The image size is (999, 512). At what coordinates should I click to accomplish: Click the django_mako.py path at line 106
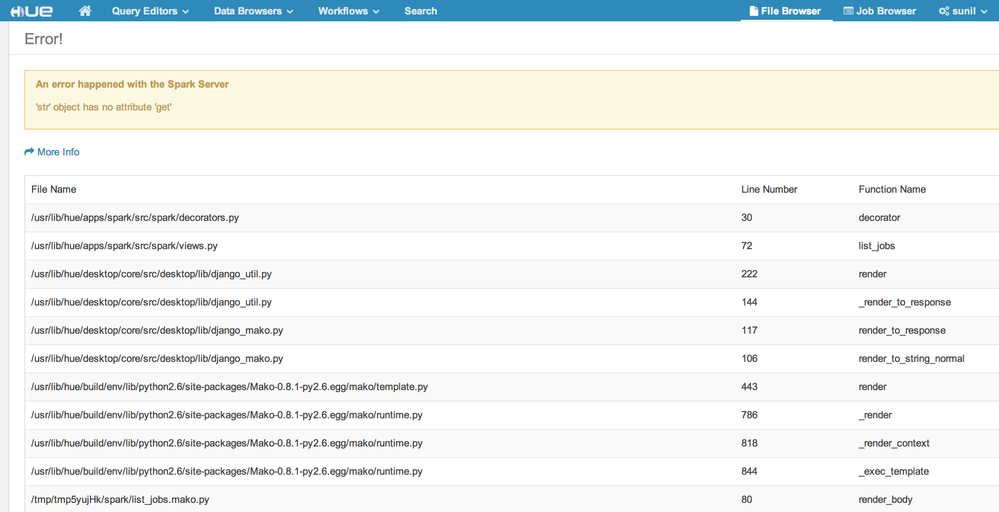coord(157,359)
